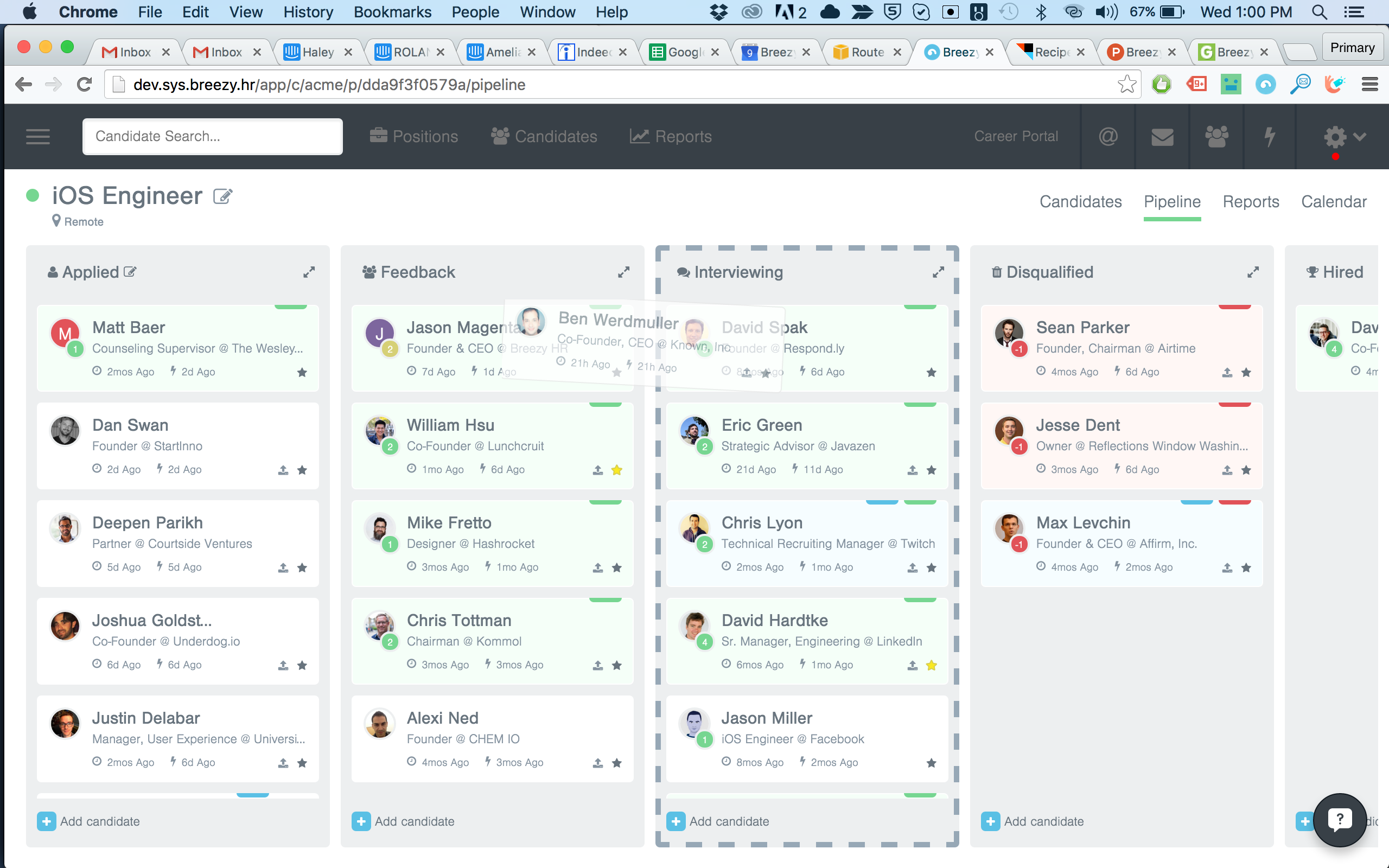Expand the Applied column
Viewport: 1389px width, 868px height.
[x=309, y=272]
